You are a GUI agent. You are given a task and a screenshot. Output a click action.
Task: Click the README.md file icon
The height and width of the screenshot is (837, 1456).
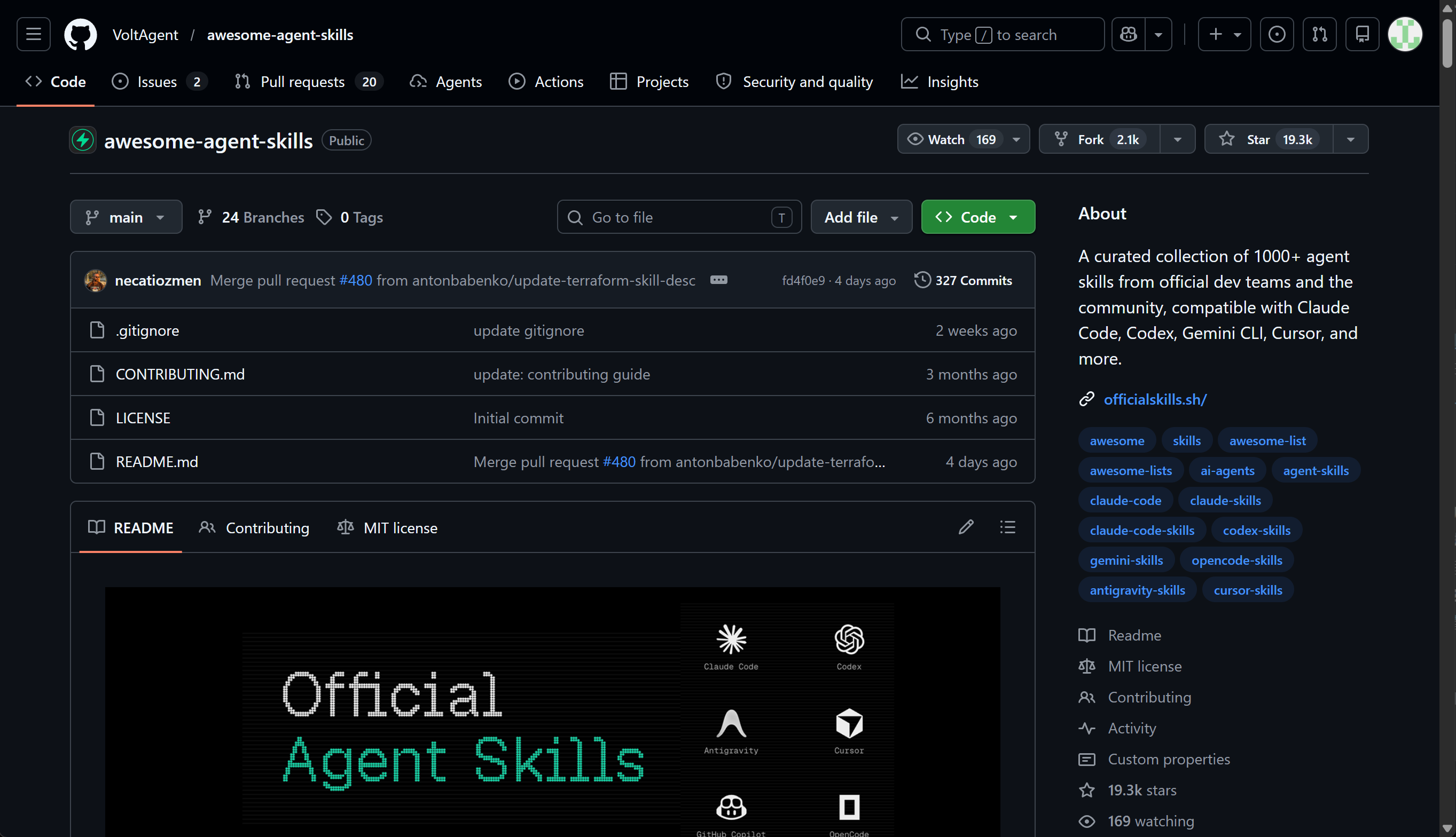[x=97, y=461]
